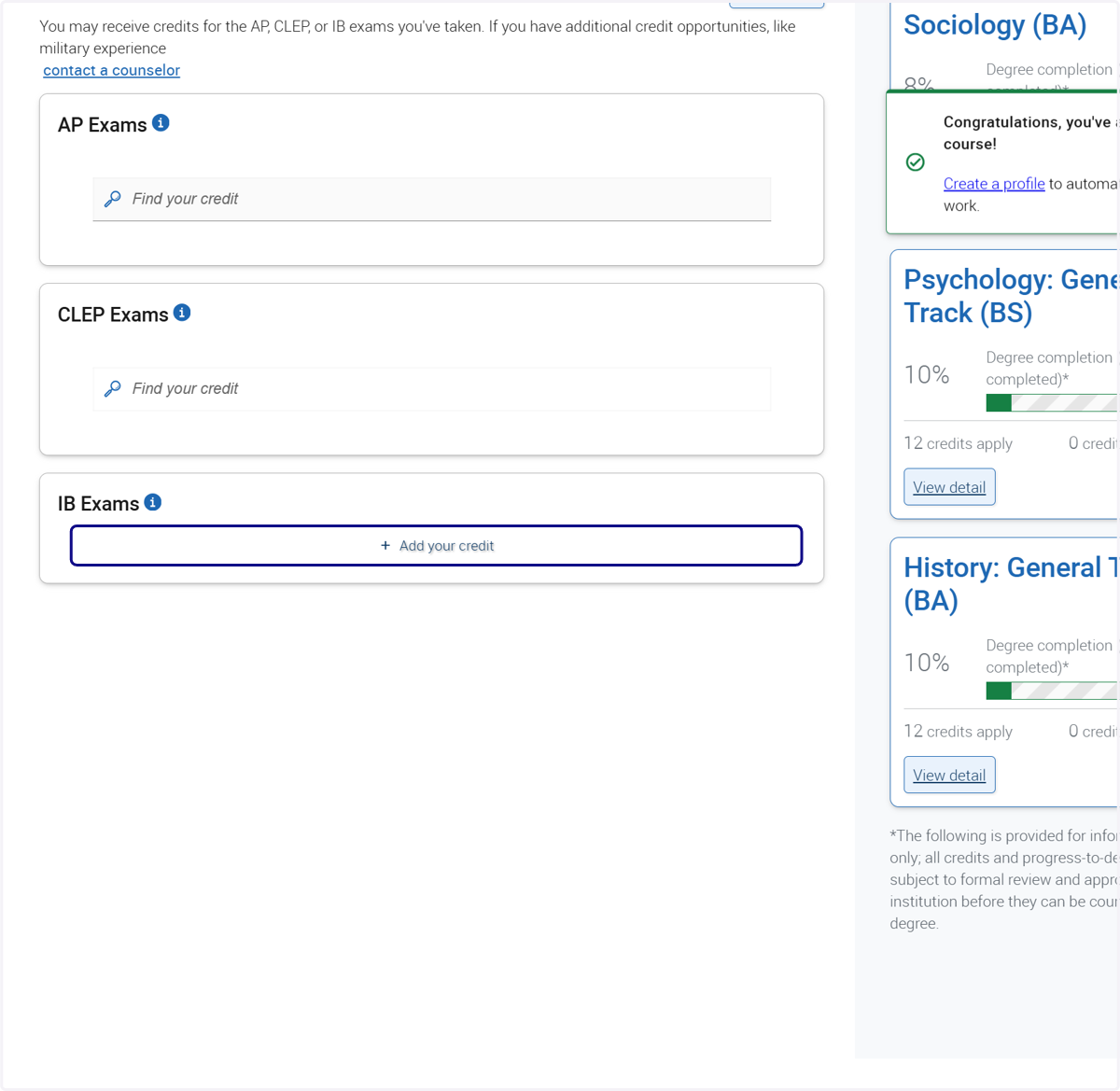Focus the CLEP Exams Find your credit field
Screen dimensions: 1120x1091
pos(432,388)
